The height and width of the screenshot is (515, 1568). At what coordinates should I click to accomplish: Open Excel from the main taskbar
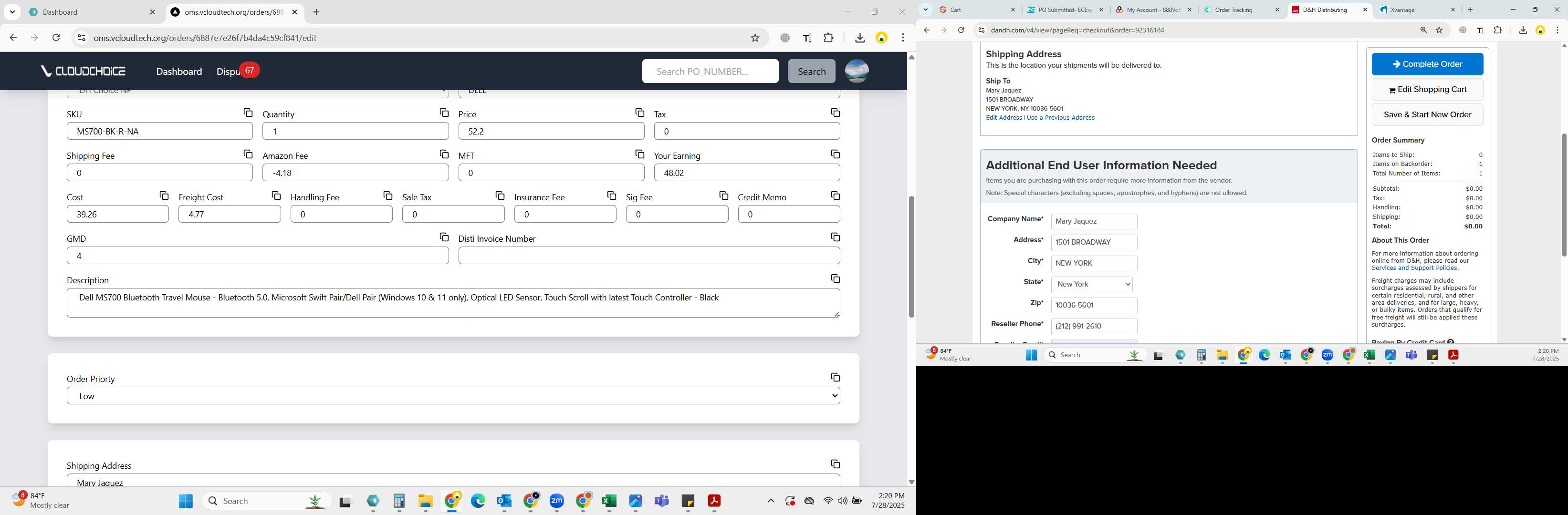point(609,501)
